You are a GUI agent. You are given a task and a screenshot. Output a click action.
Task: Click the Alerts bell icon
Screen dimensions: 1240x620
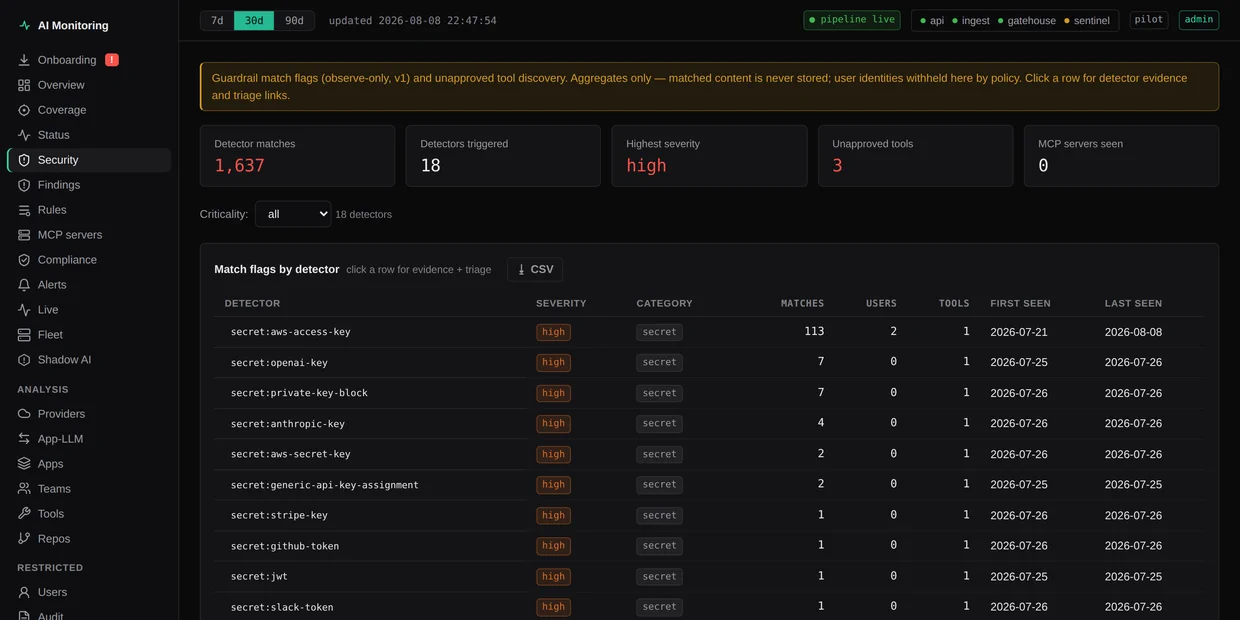point(24,285)
